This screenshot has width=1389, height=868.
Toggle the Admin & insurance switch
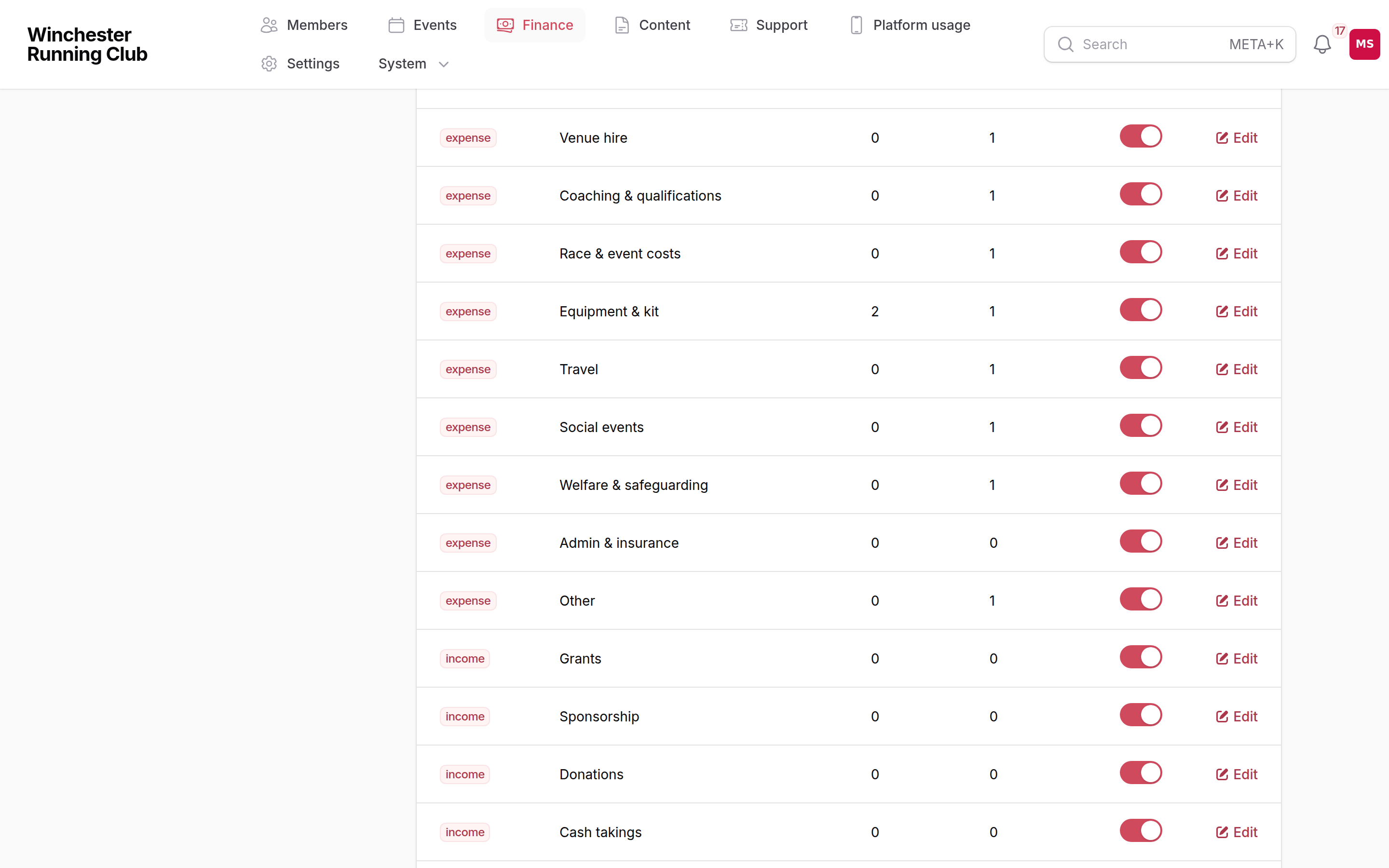1141,542
